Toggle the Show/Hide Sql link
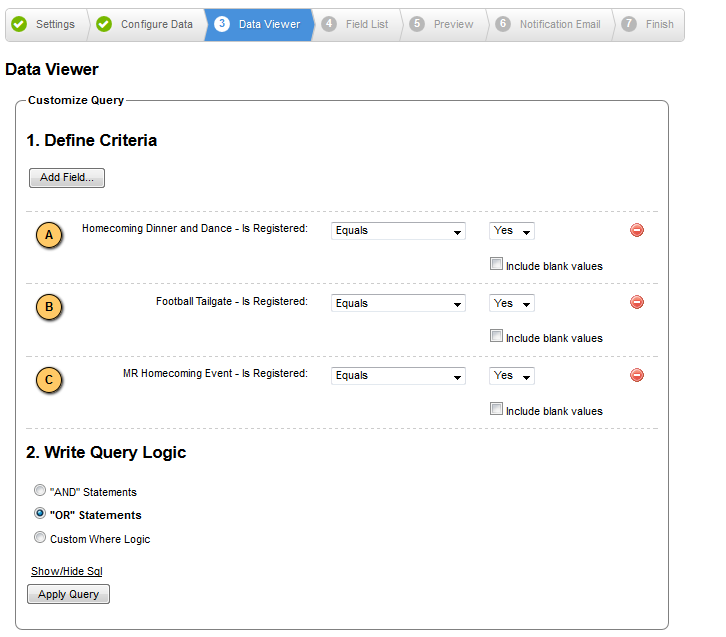This screenshot has height=637, width=726. click(x=67, y=571)
